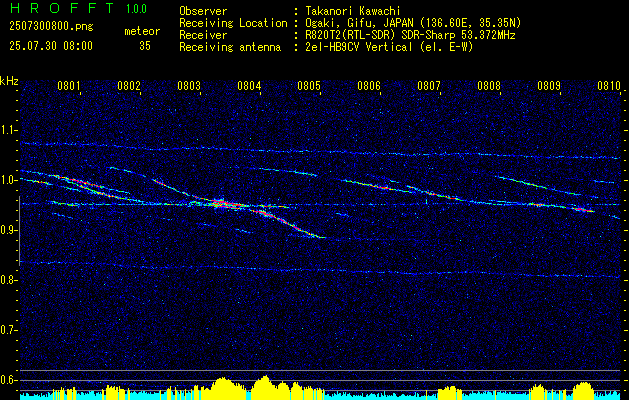Click the 0.8 frequency axis label
Screen dimensions: 629x400
pyautogui.click(x=8, y=280)
